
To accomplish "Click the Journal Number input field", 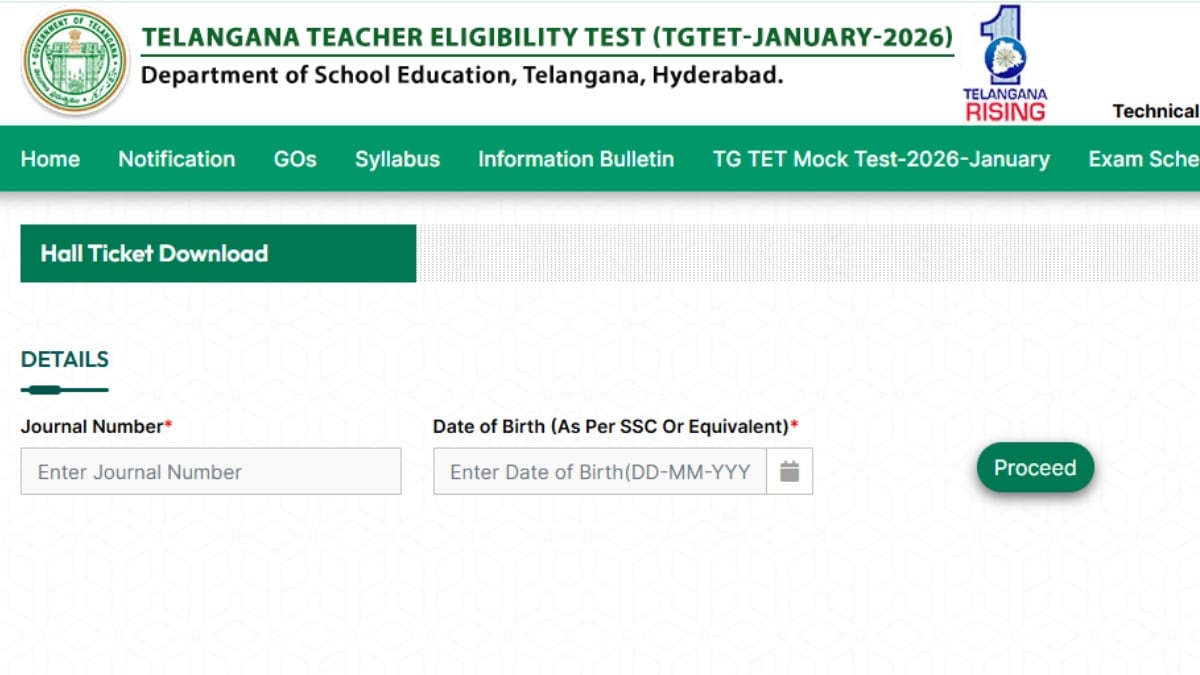I will (210, 471).
